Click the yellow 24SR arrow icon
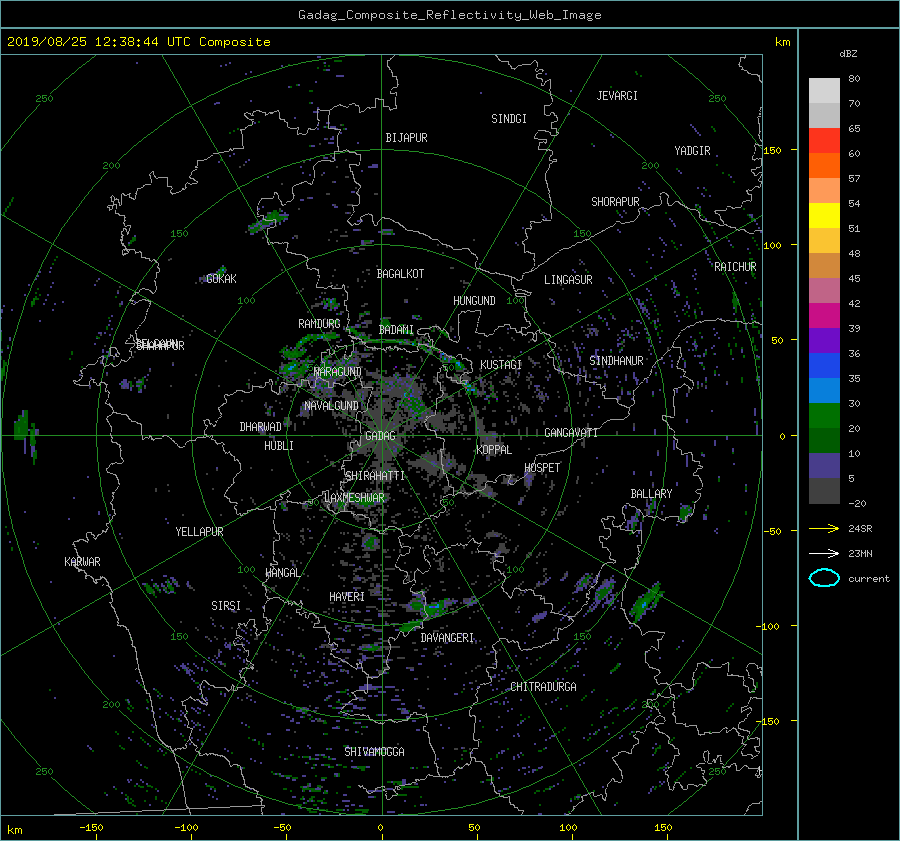 824,528
